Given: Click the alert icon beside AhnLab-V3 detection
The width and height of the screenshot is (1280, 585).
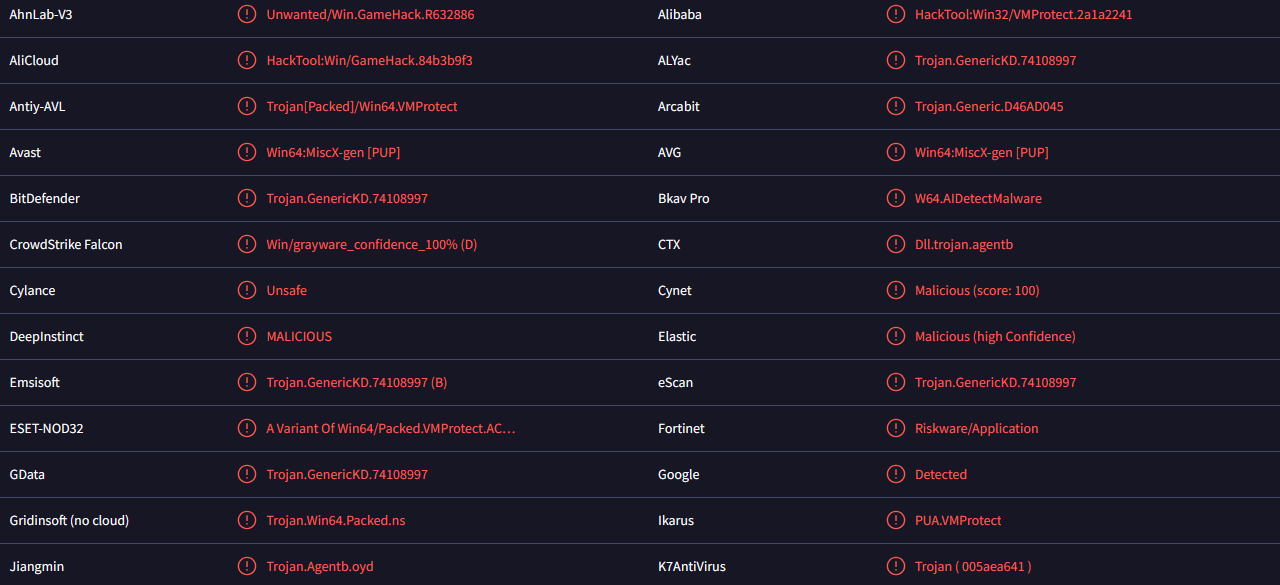Looking at the screenshot, I should [247, 14].
